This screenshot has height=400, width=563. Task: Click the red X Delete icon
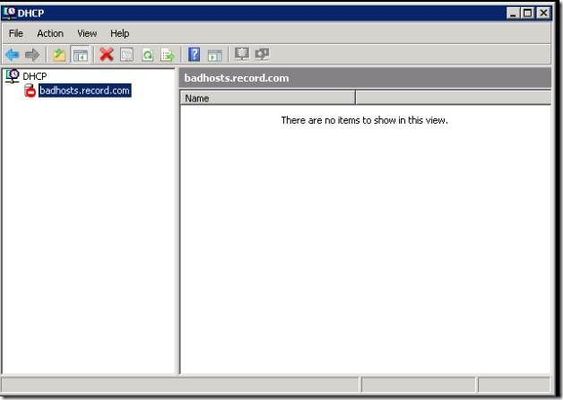(107, 55)
